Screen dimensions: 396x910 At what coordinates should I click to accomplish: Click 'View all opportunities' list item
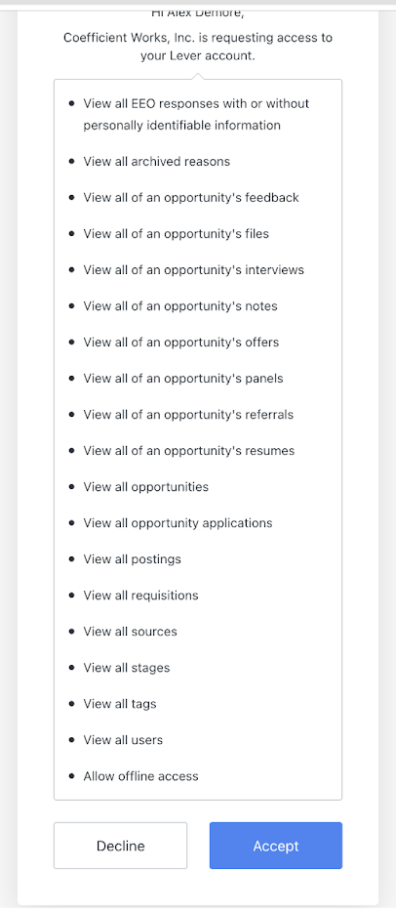pyautogui.click(x=146, y=487)
